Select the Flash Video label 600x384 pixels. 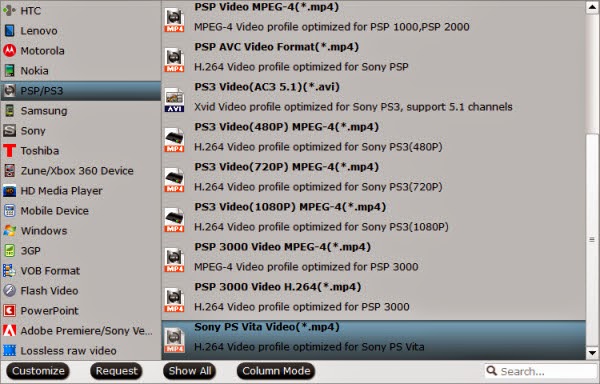point(49,291)
